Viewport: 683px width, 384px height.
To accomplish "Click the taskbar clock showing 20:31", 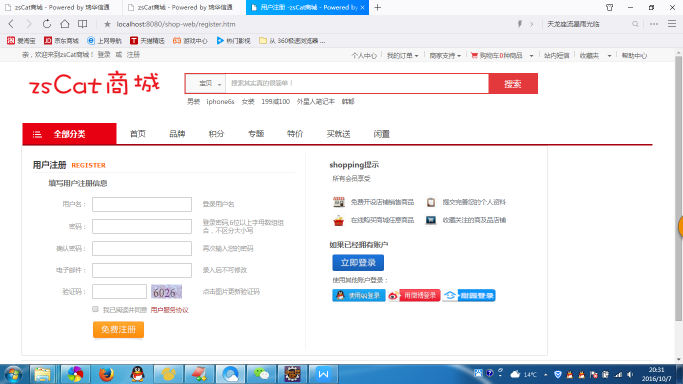I will coord(656,374).
